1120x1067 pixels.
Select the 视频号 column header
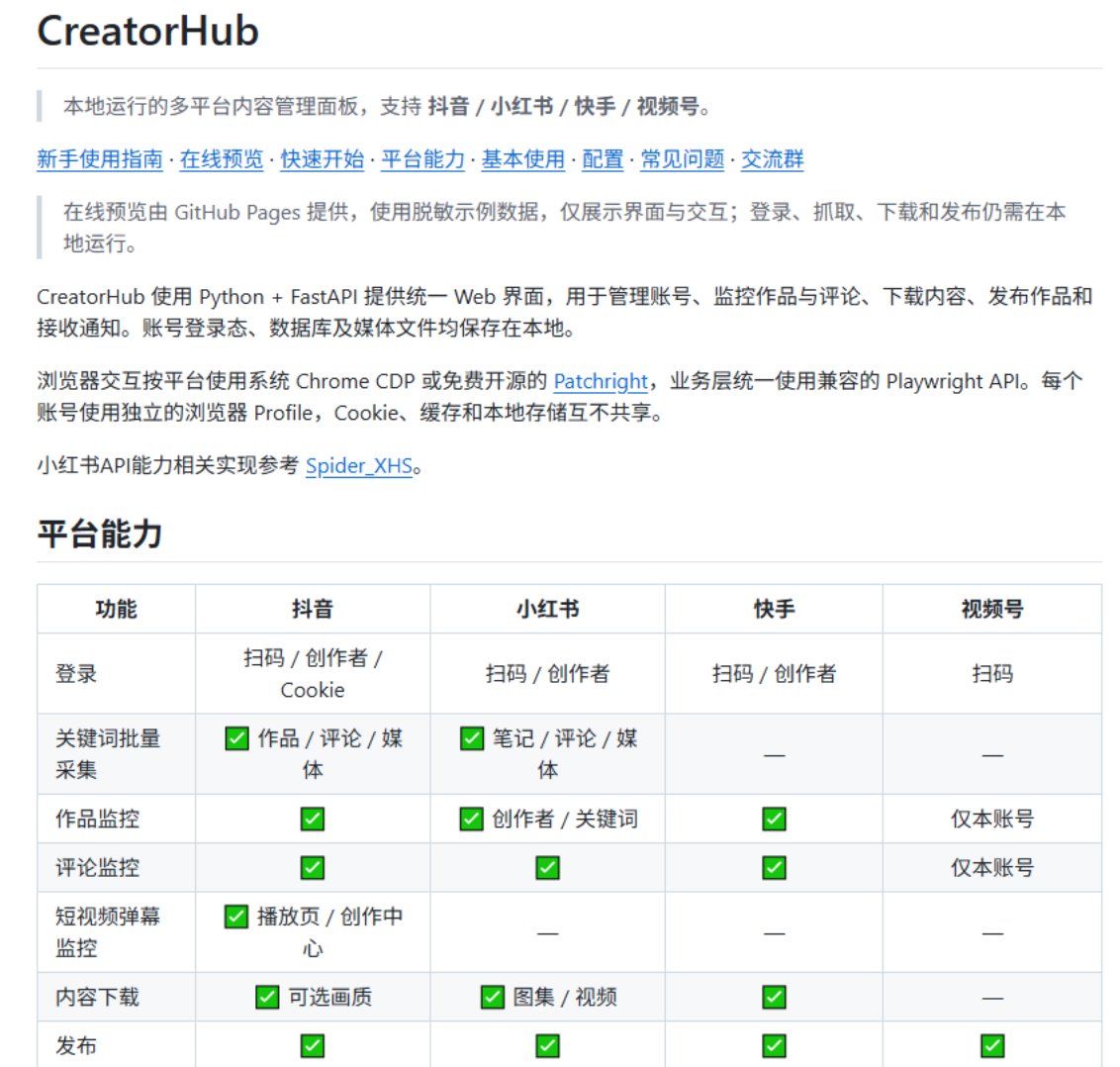[x=992, y=609]
